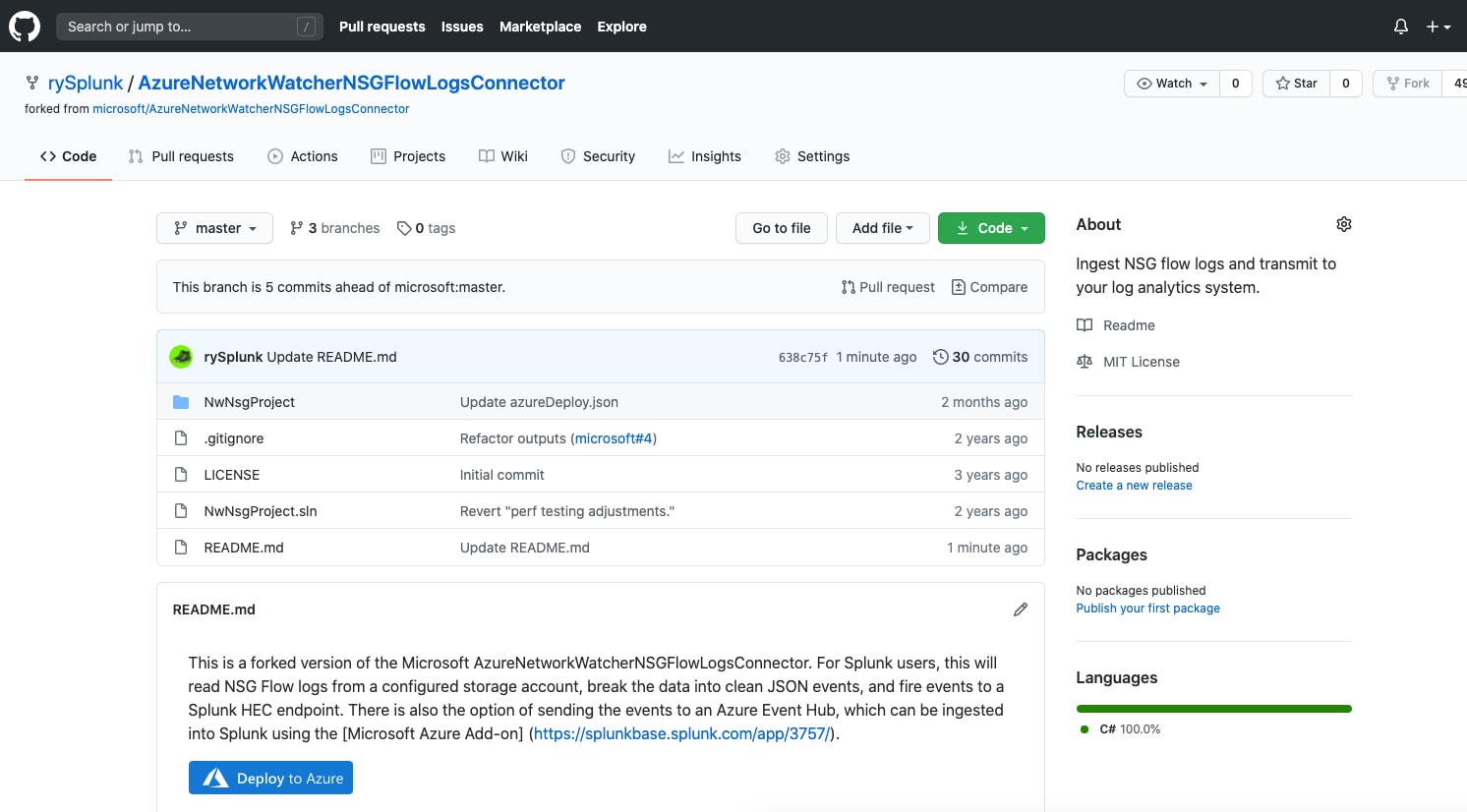The height and width of the screenshot is (812, 1467).
Task: Open the NwNsgProject folder
Action: click(250, 402)
